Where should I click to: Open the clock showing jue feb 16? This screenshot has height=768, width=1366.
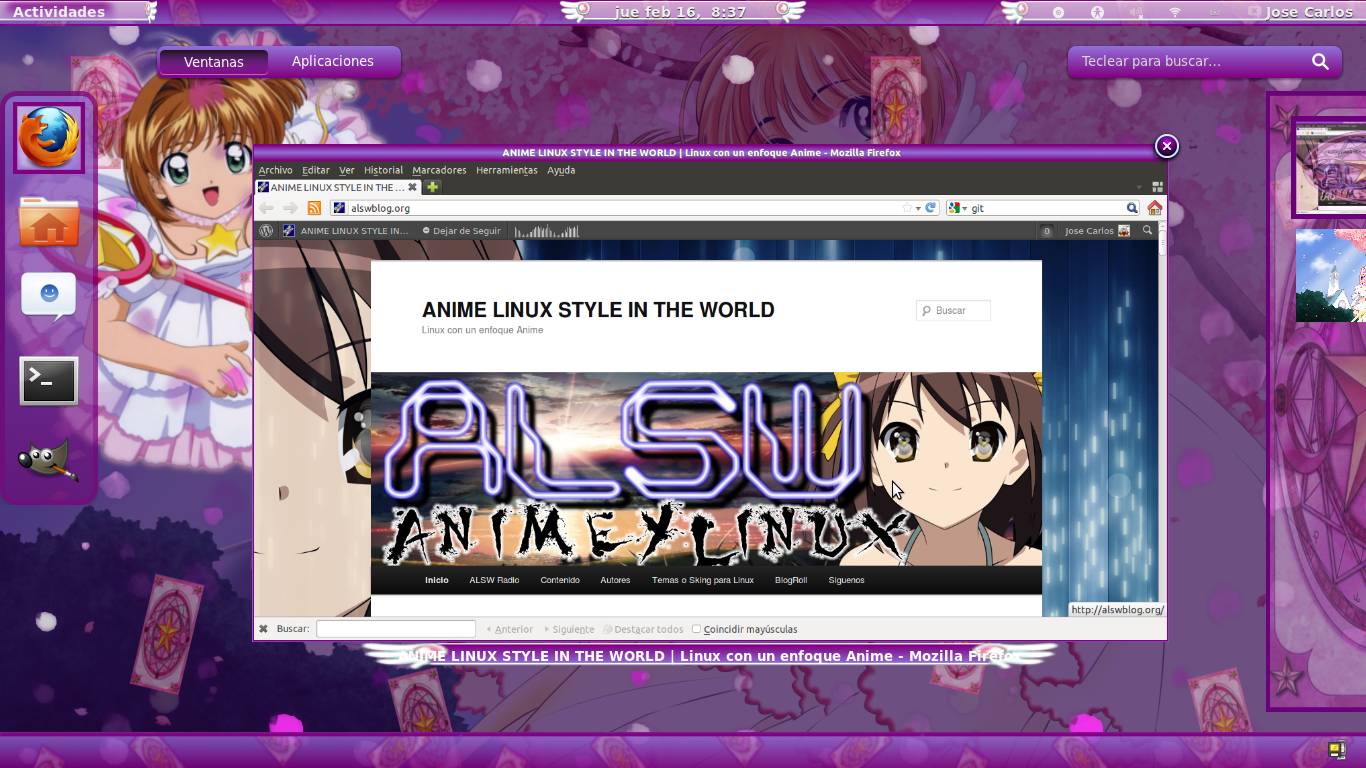pyautogui.click(x=681, y=12)
